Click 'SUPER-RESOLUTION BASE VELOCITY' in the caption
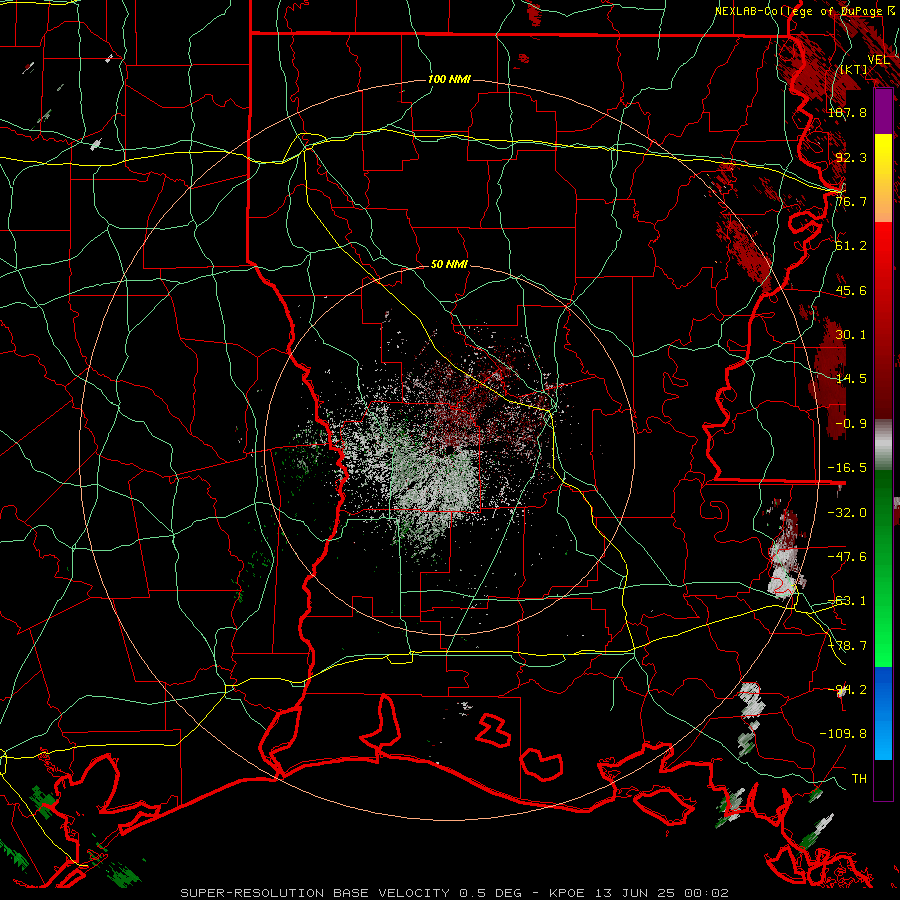900x900 pixels. pyautogui.click(x=315, y=893)
